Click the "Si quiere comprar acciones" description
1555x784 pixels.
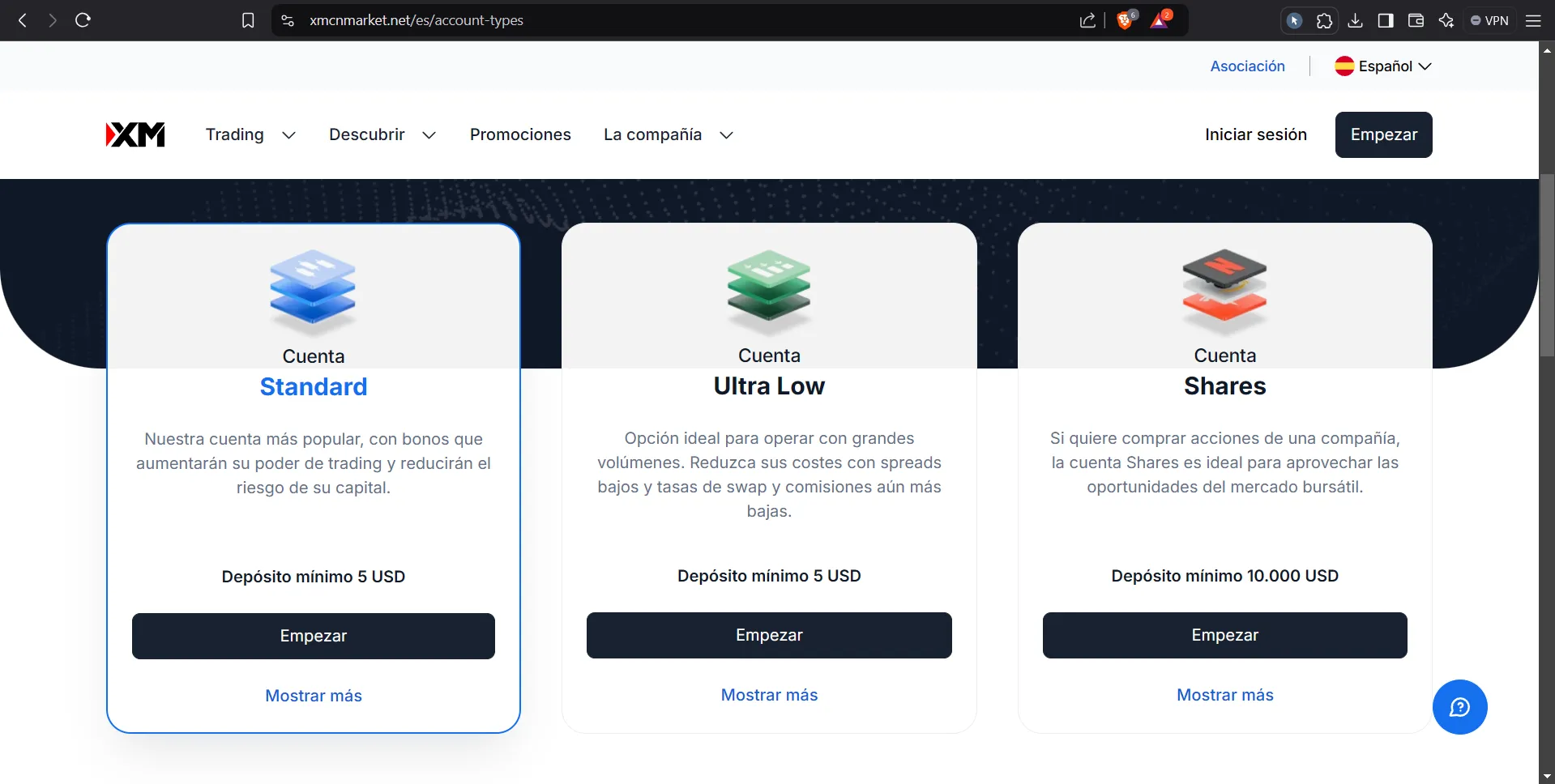pyautogui.click(x=1224, y=462)
